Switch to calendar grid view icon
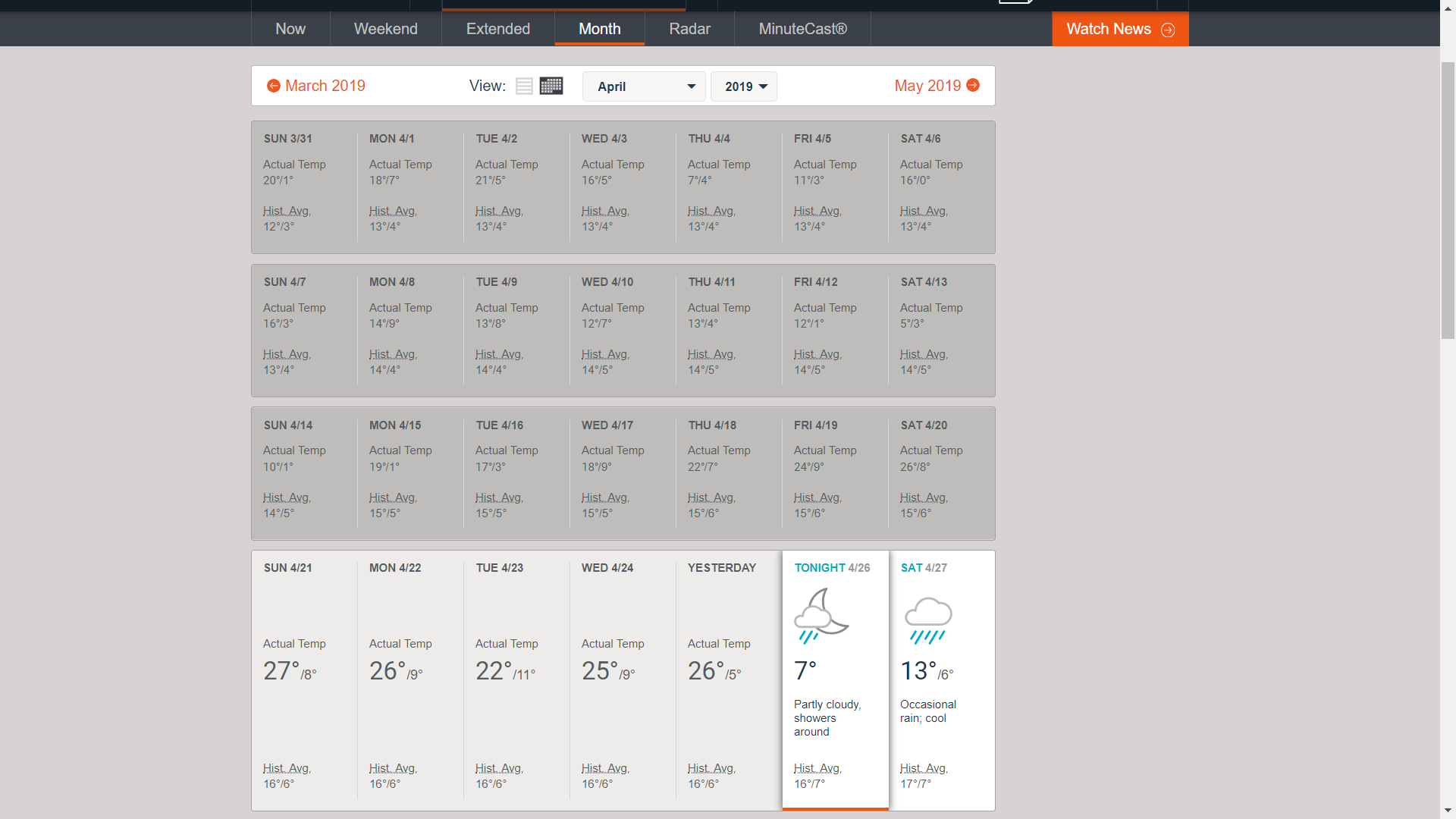This screenshot has width=1456, height=819. pos(551,86)
